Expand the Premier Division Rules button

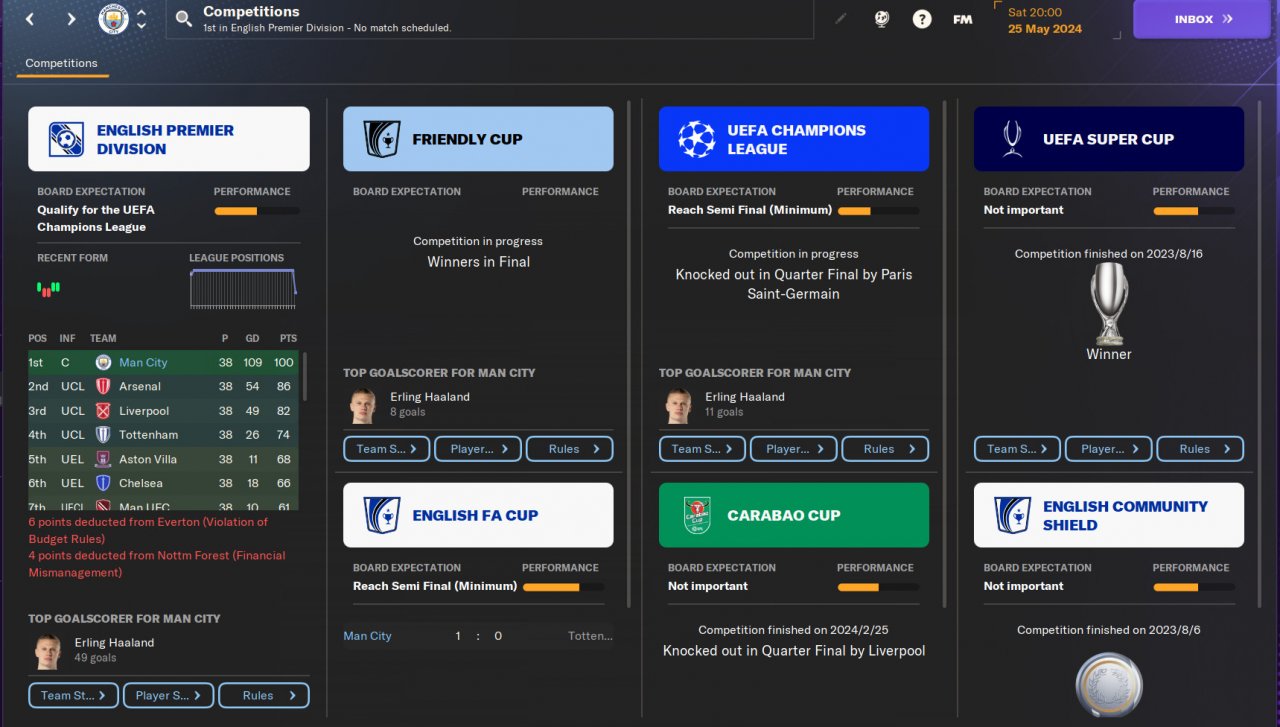coord(264,695)
